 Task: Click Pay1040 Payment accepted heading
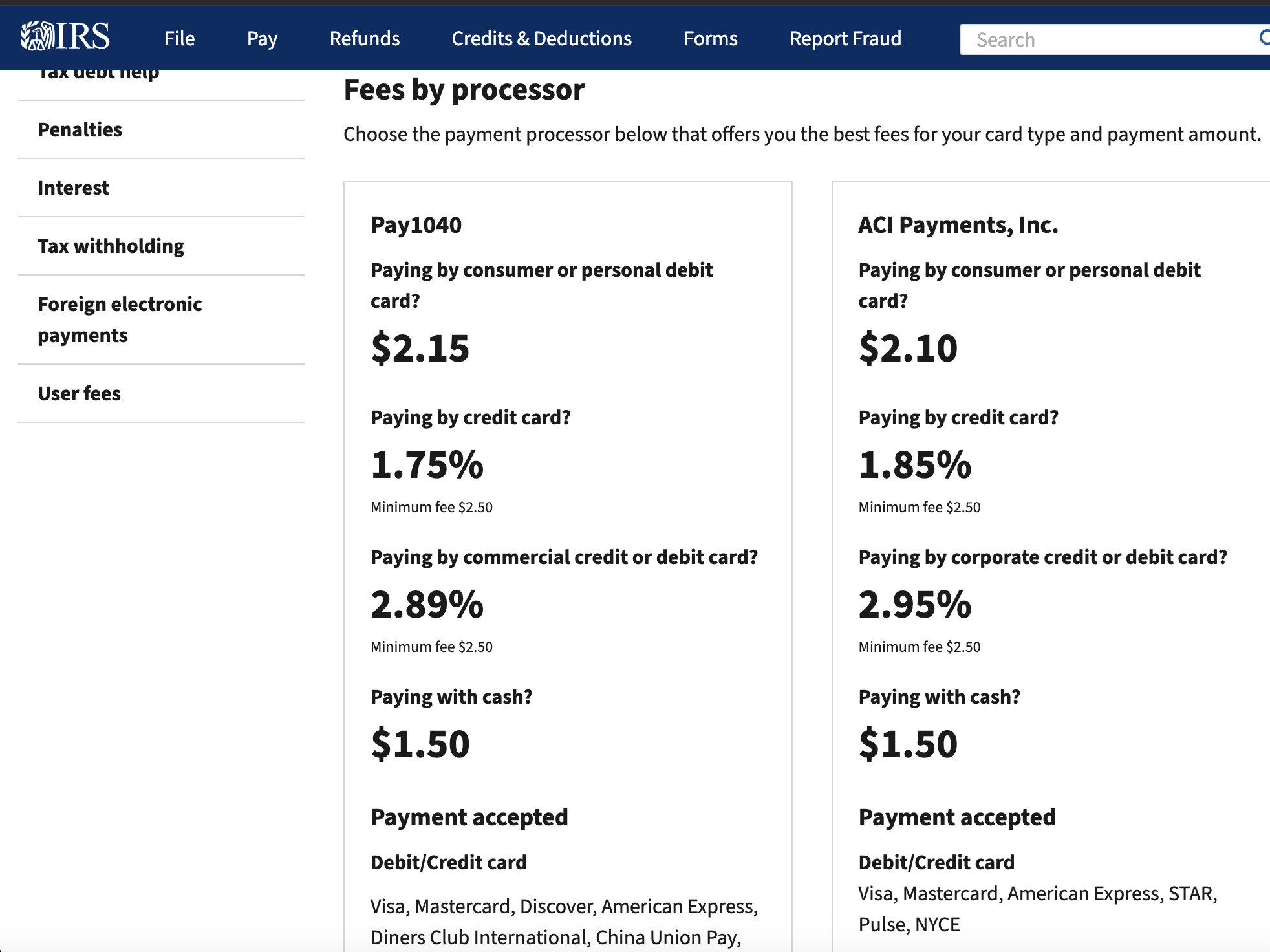click(x=469, y=817)
